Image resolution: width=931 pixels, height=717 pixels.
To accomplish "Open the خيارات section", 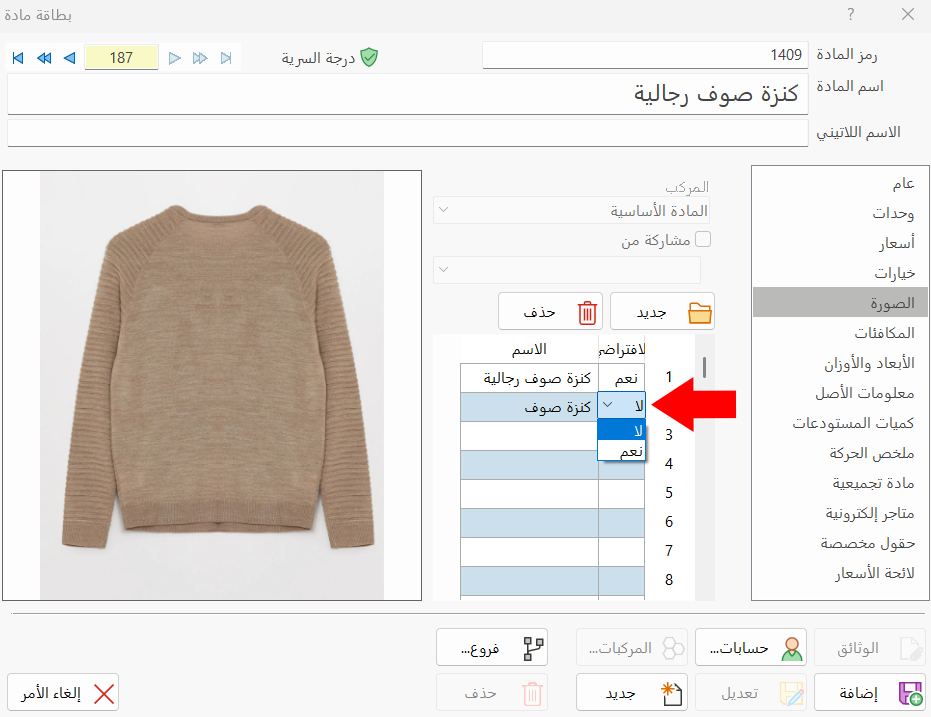I will (x=840, y=273).
